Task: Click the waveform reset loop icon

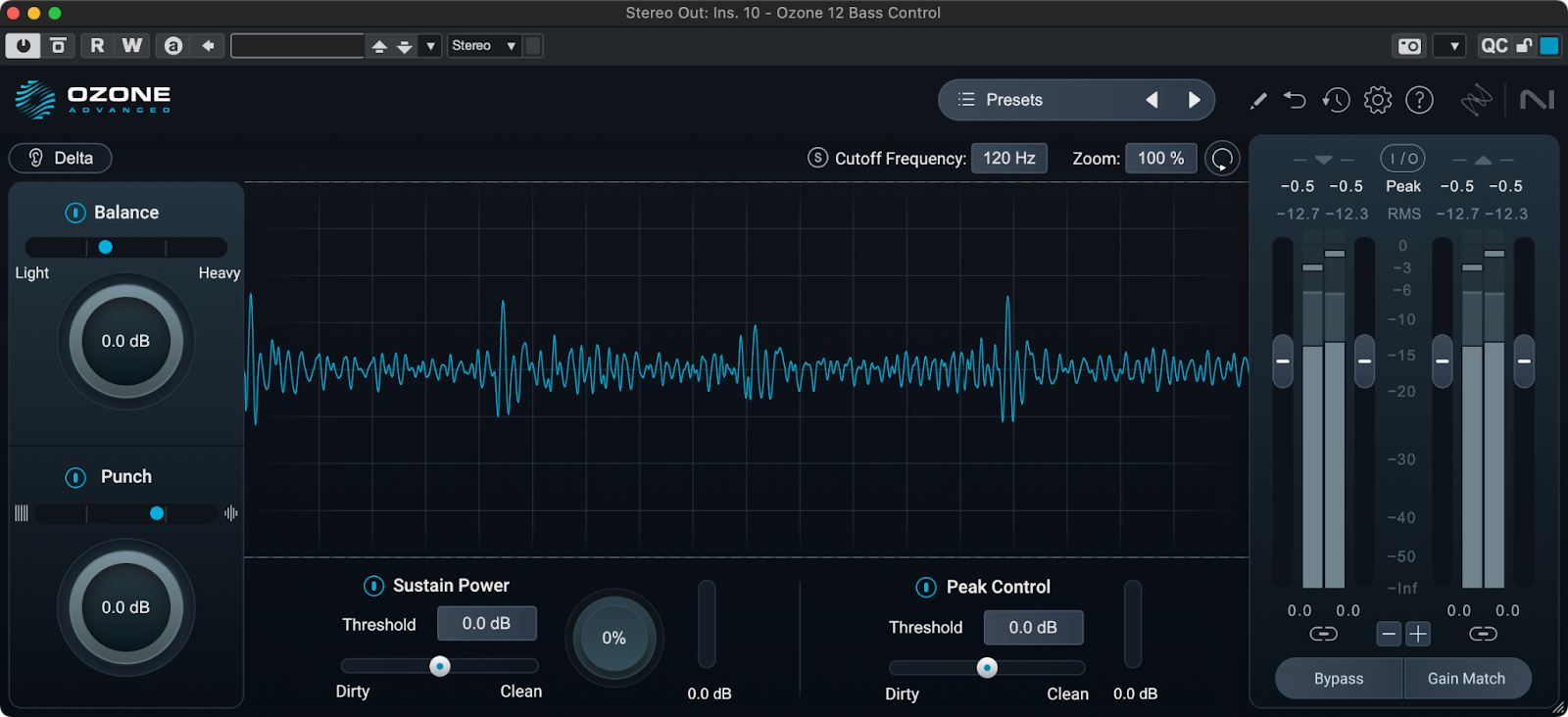Action: pos(1222,159)
